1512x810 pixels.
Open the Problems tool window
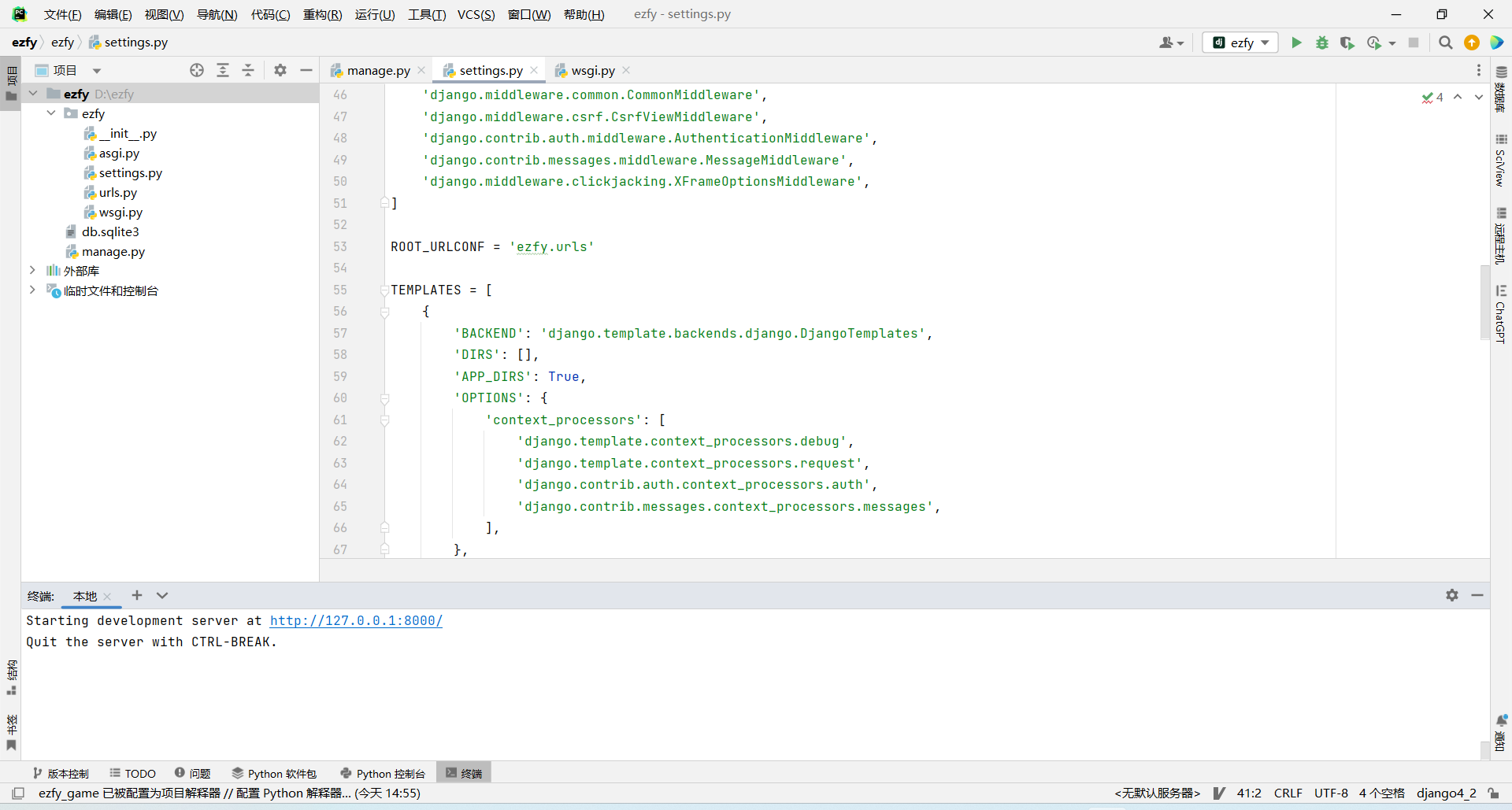tap(193, 774)
